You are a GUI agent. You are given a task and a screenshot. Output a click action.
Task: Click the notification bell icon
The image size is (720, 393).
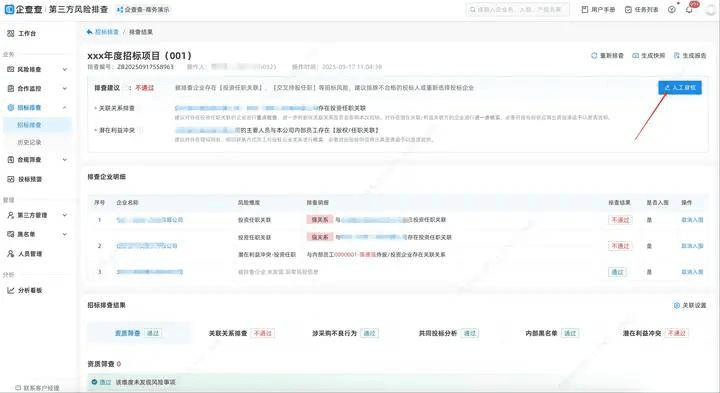pyautogui.click(x=689, y=10)
